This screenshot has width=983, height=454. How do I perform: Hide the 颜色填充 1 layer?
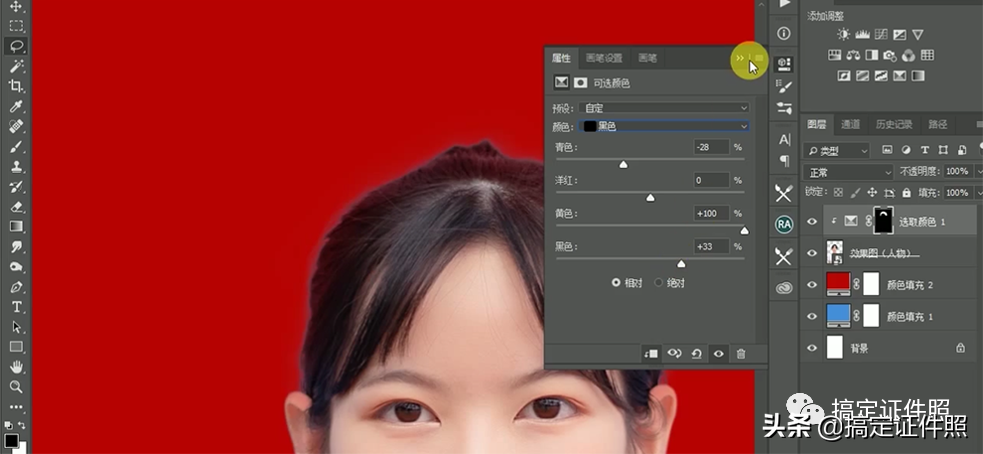tap(812, 316)
